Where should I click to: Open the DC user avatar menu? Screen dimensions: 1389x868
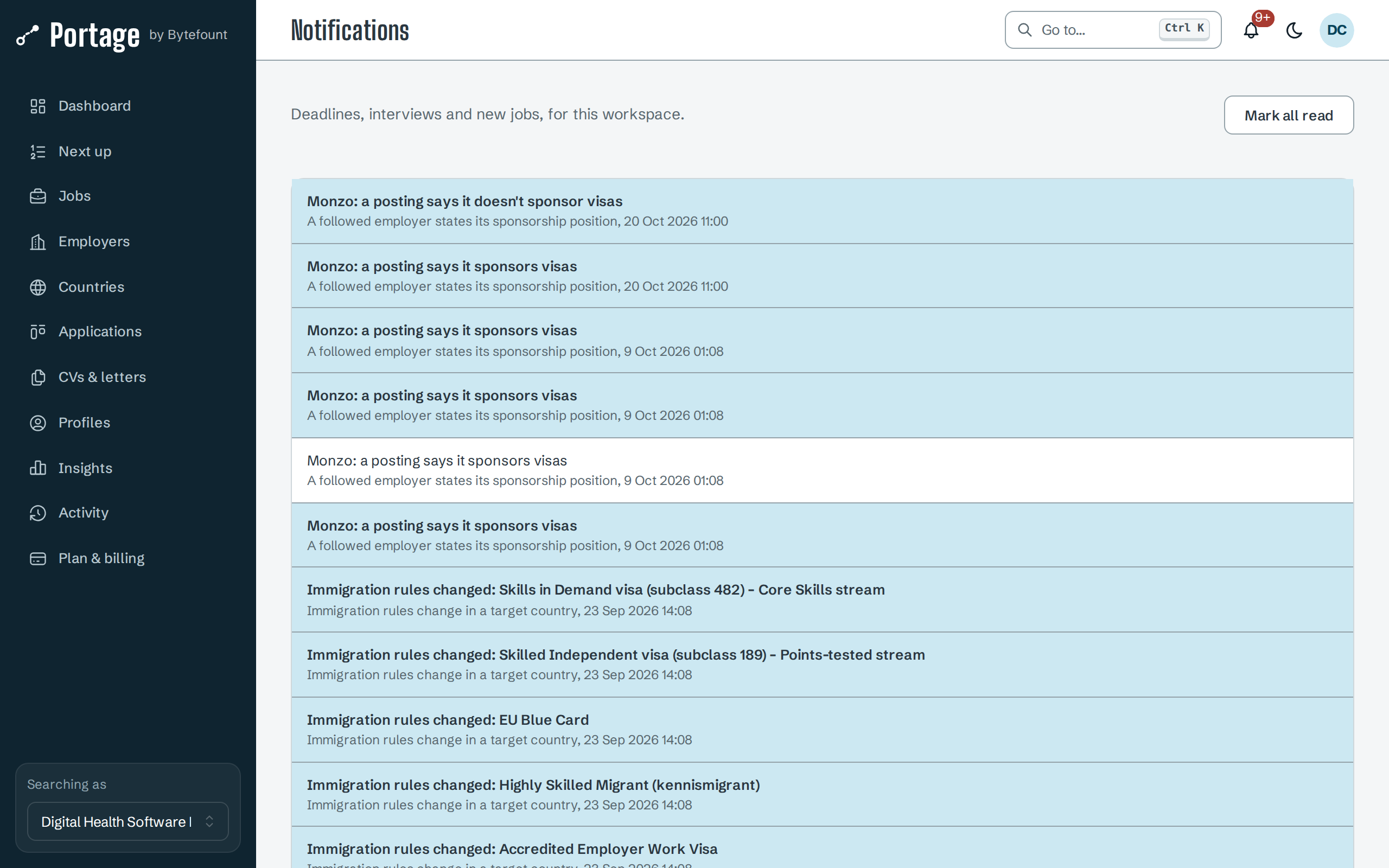tap(1337, 30)
